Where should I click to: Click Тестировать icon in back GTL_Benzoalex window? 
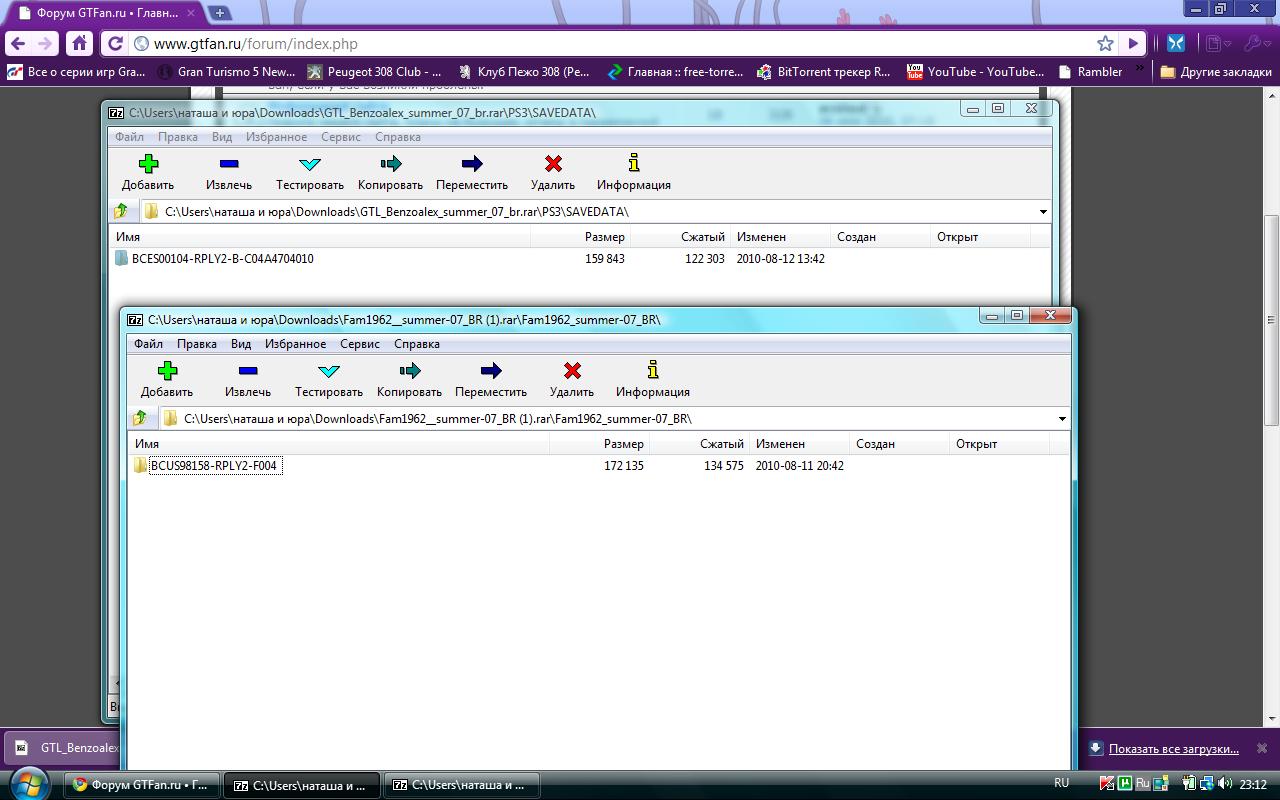pos(309,164)
